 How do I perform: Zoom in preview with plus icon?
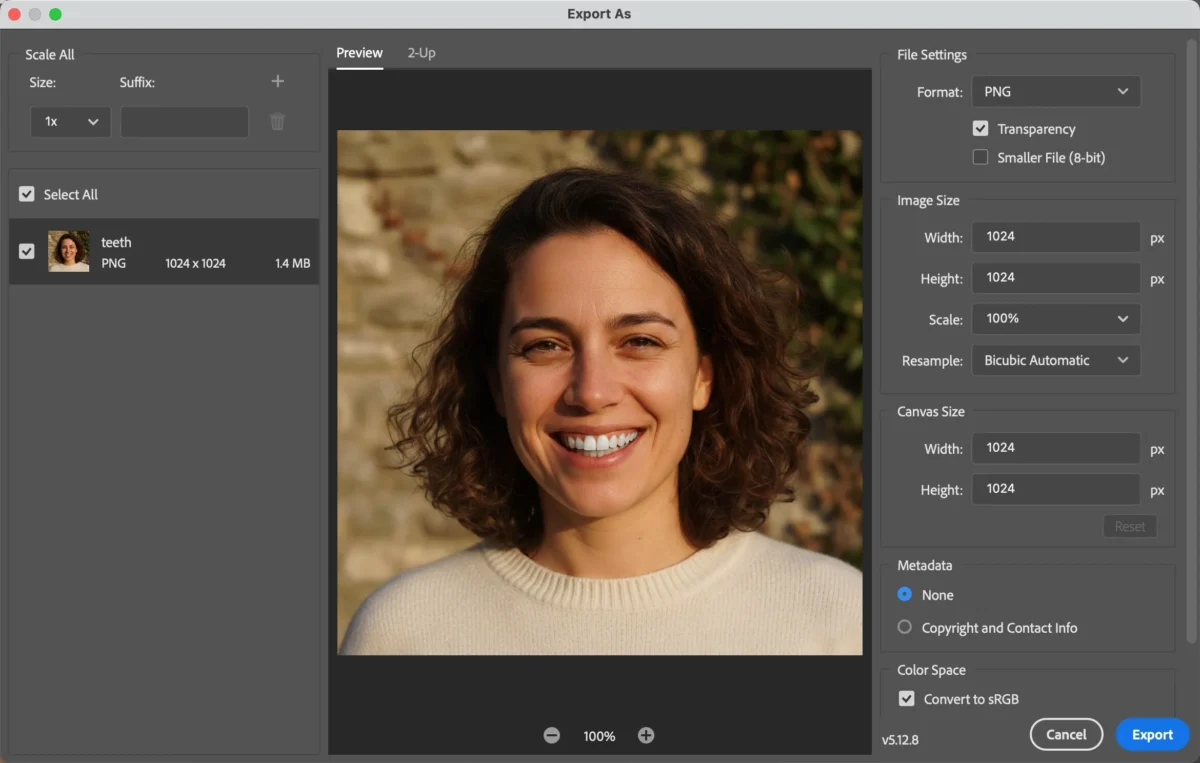click(x=646, y=736)
